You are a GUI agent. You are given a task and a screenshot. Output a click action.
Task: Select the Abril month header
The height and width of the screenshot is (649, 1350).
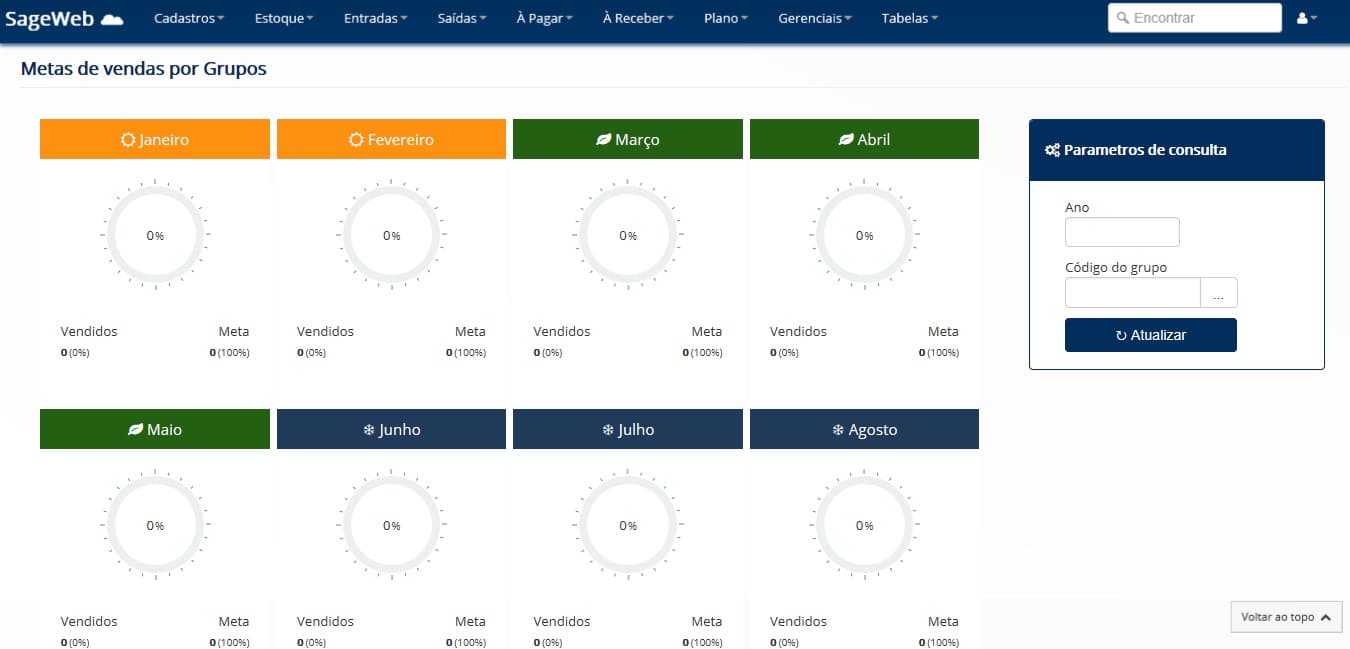pos(864,139)
